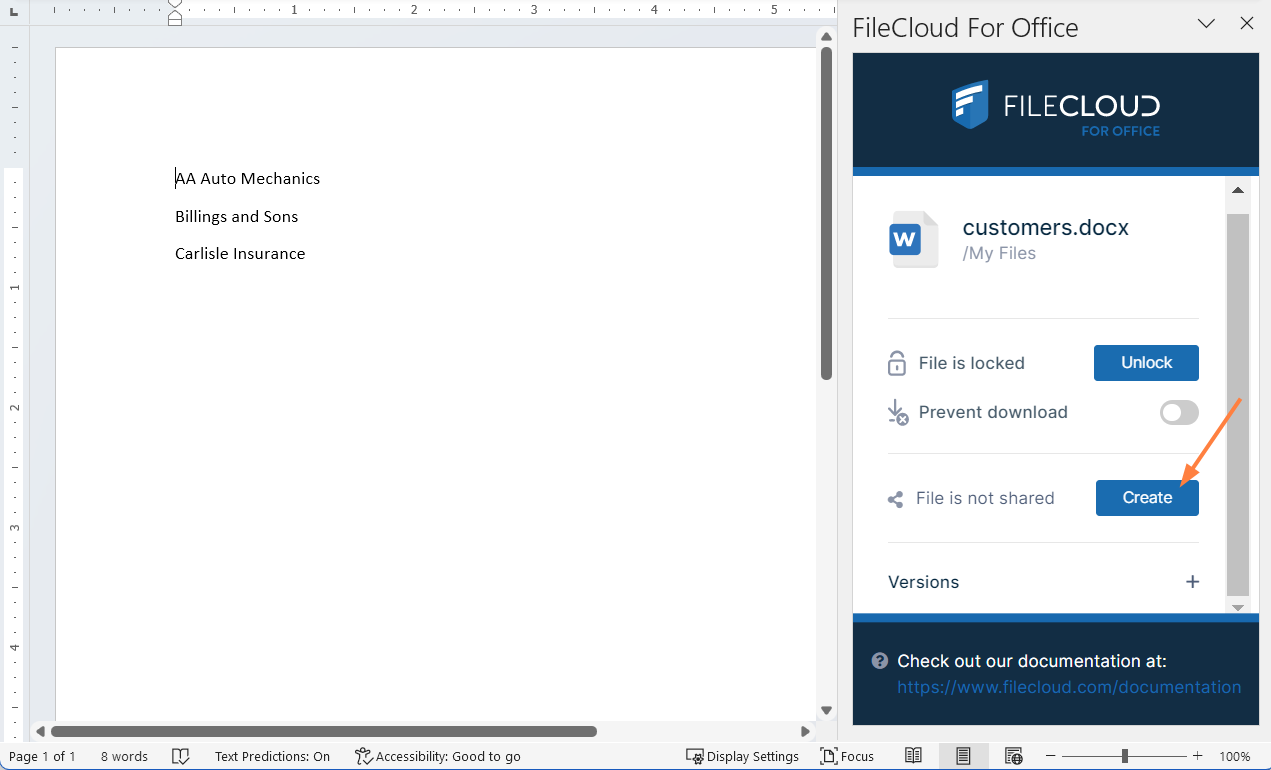Select Print Layout view
The width and height of the screenshot is (1271, 770).
coord(963,756)
